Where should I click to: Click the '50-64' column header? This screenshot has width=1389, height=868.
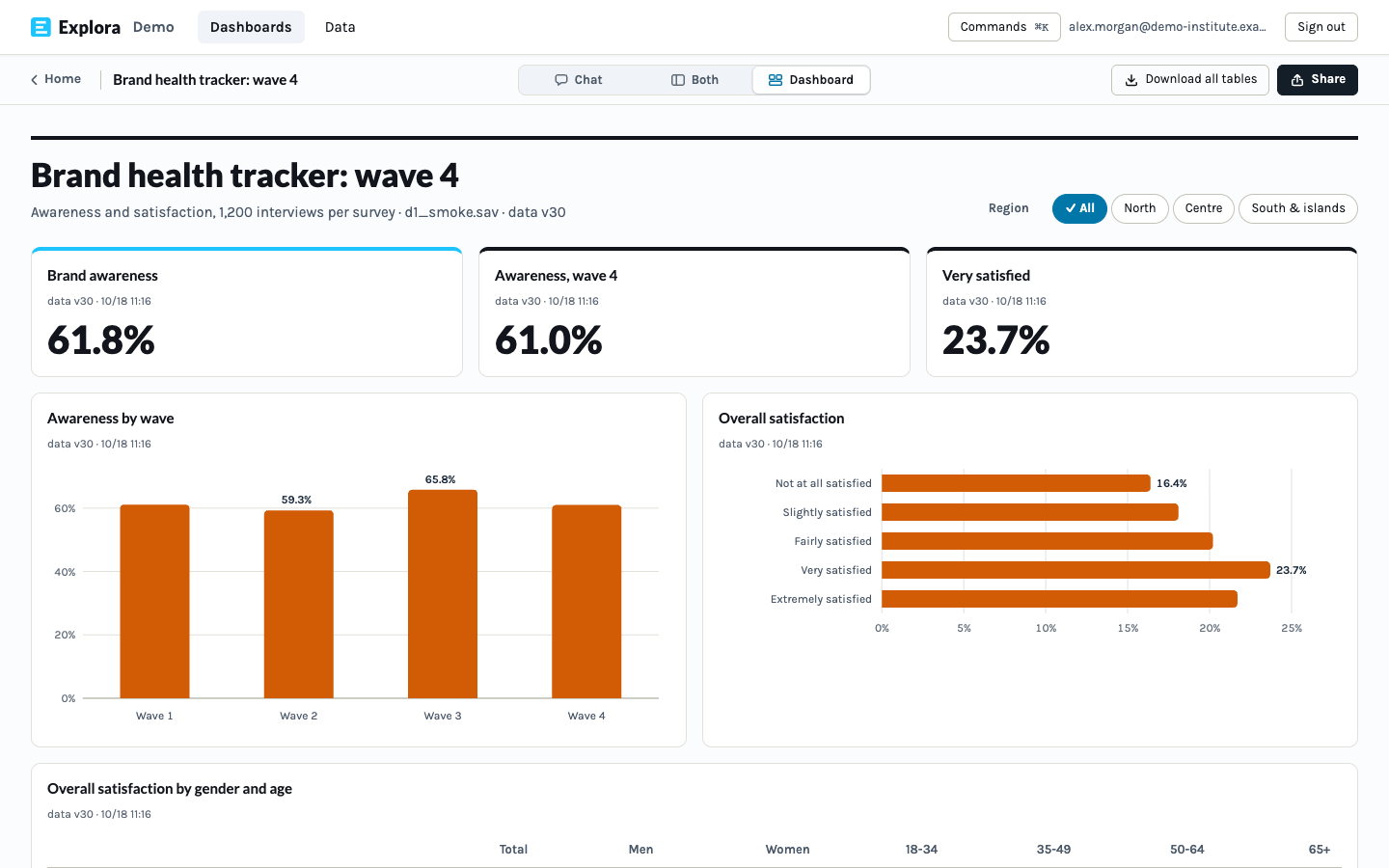point(1187,850)
